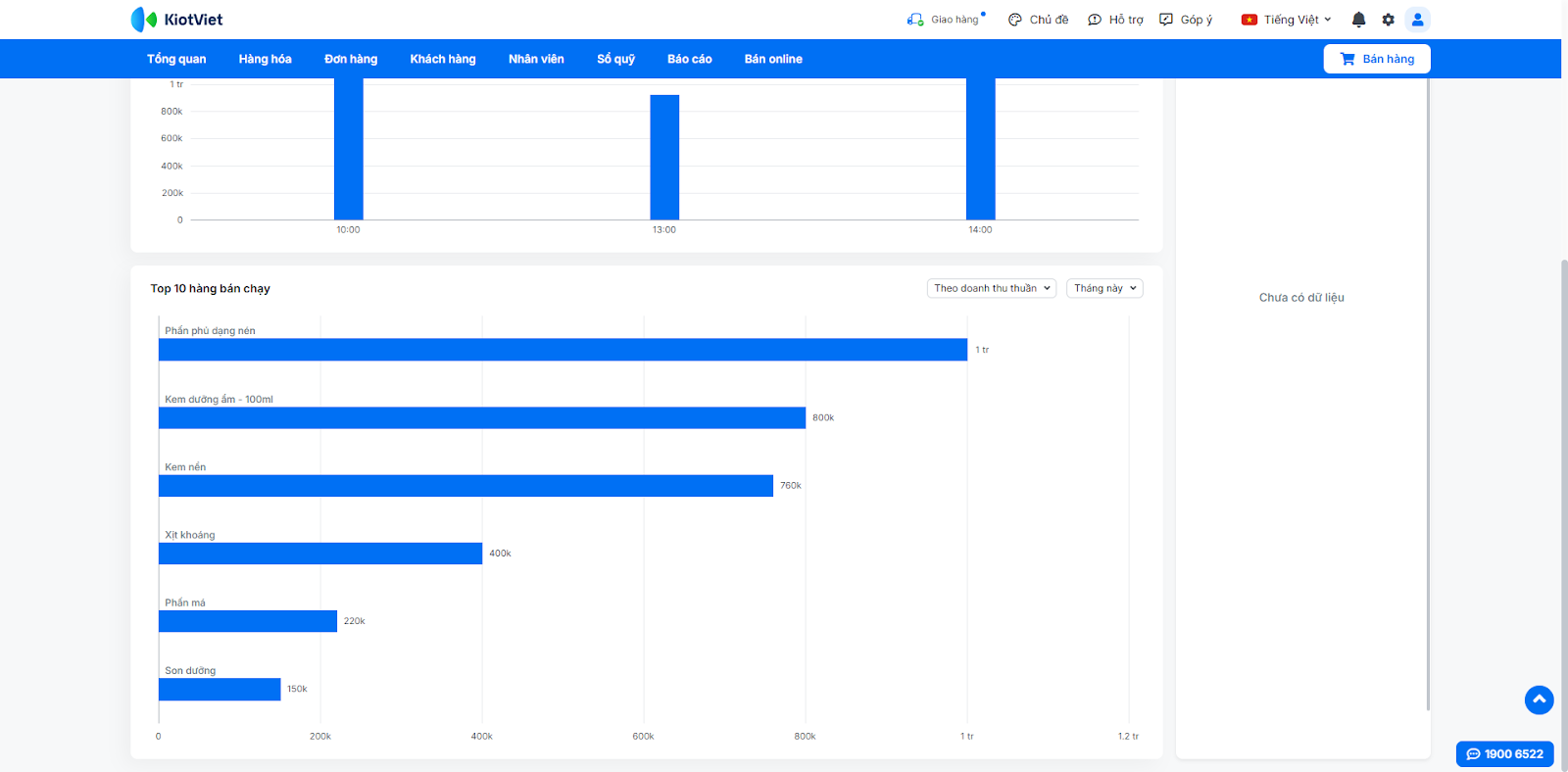
Task: Click the Chủ đề link text
Action: 1050,20
